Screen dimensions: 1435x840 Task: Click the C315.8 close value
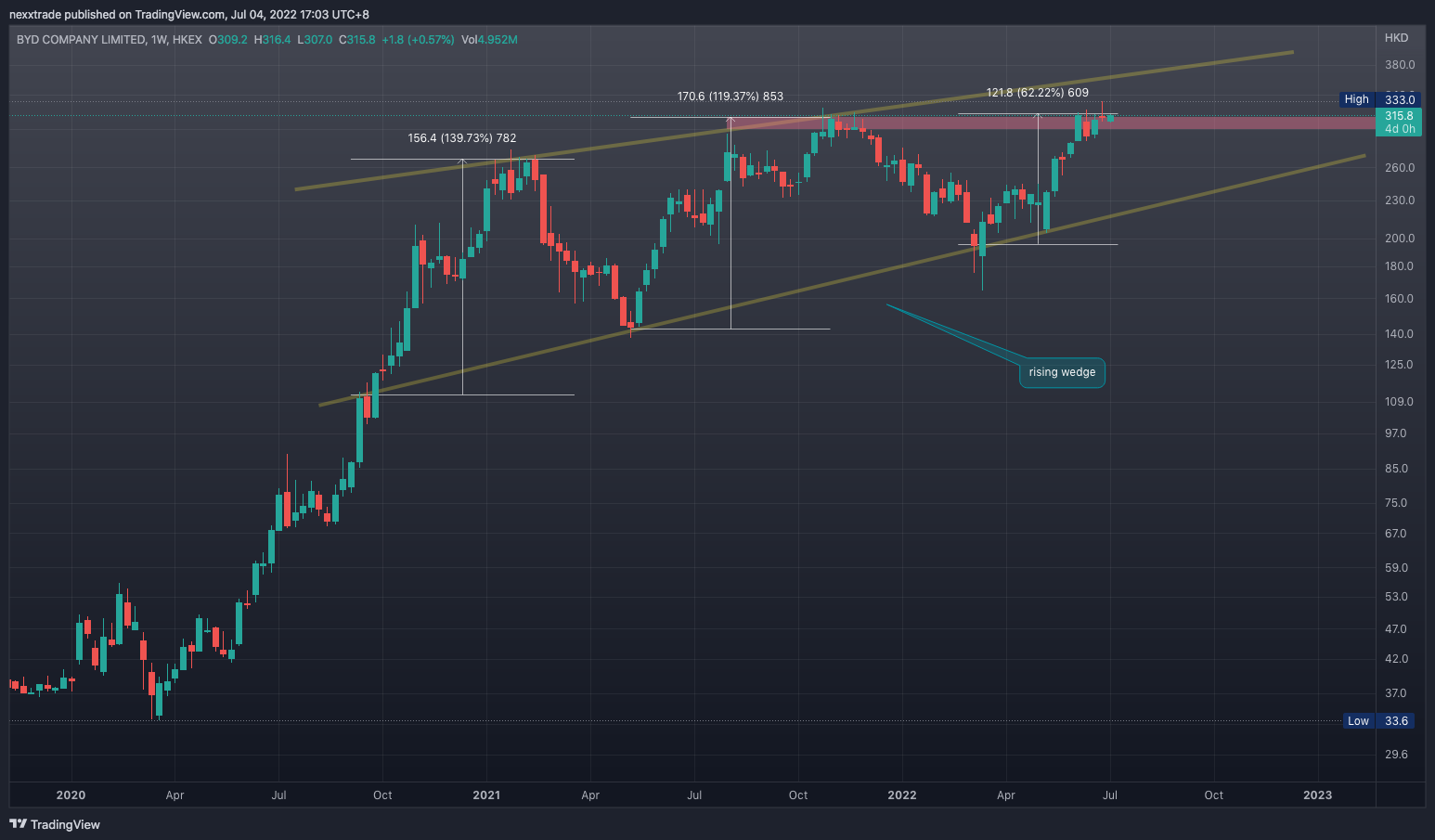pos(356,40)
